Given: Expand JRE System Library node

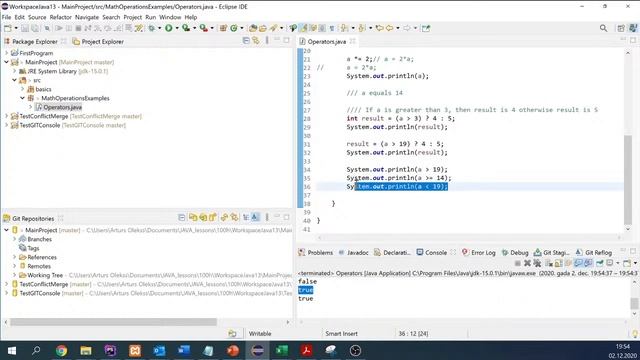Looking at the screenshot, I should [x=15, y=71].
